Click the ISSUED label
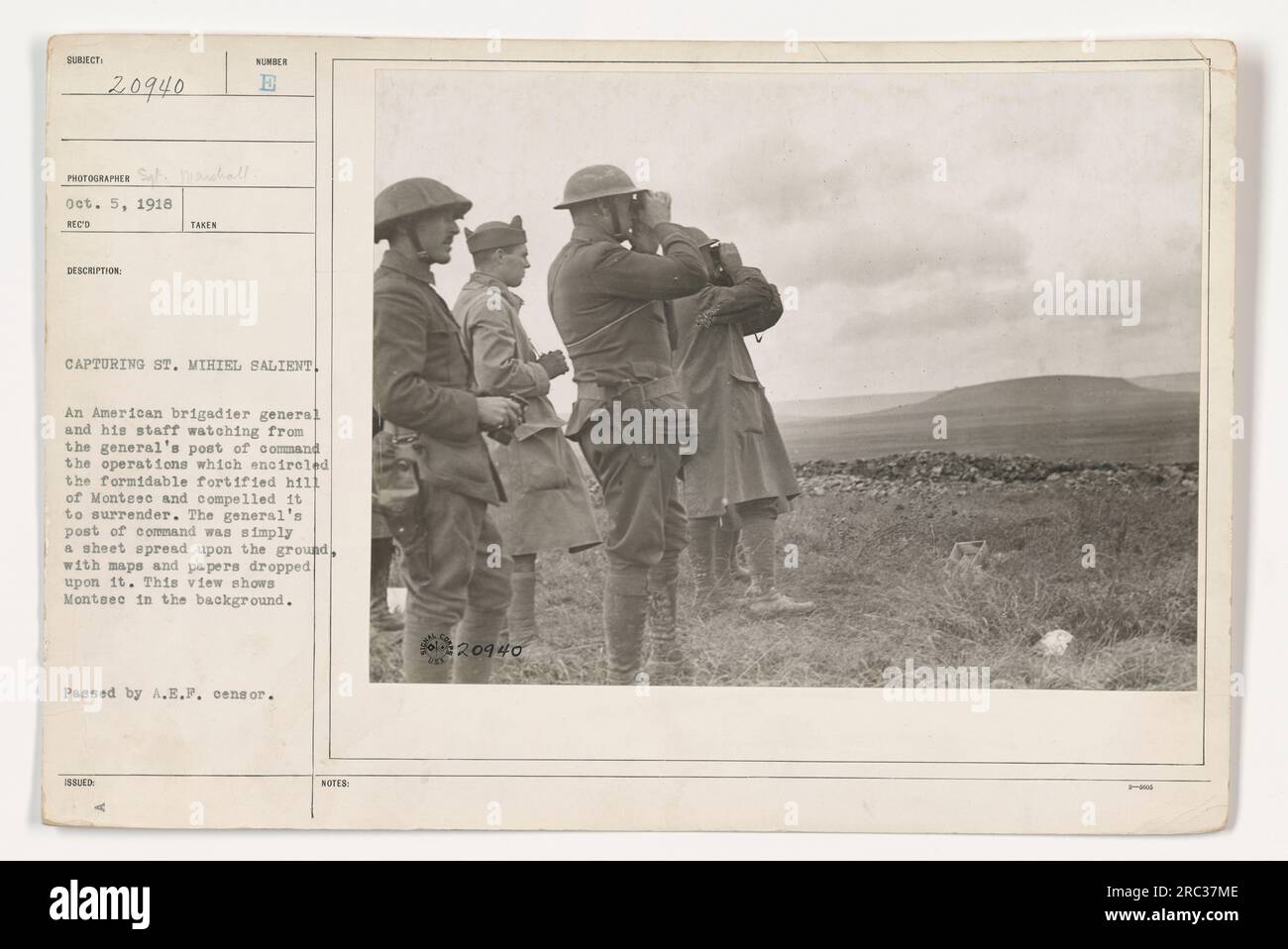The height and width of the screenshot is (949, 1288). 80,782
